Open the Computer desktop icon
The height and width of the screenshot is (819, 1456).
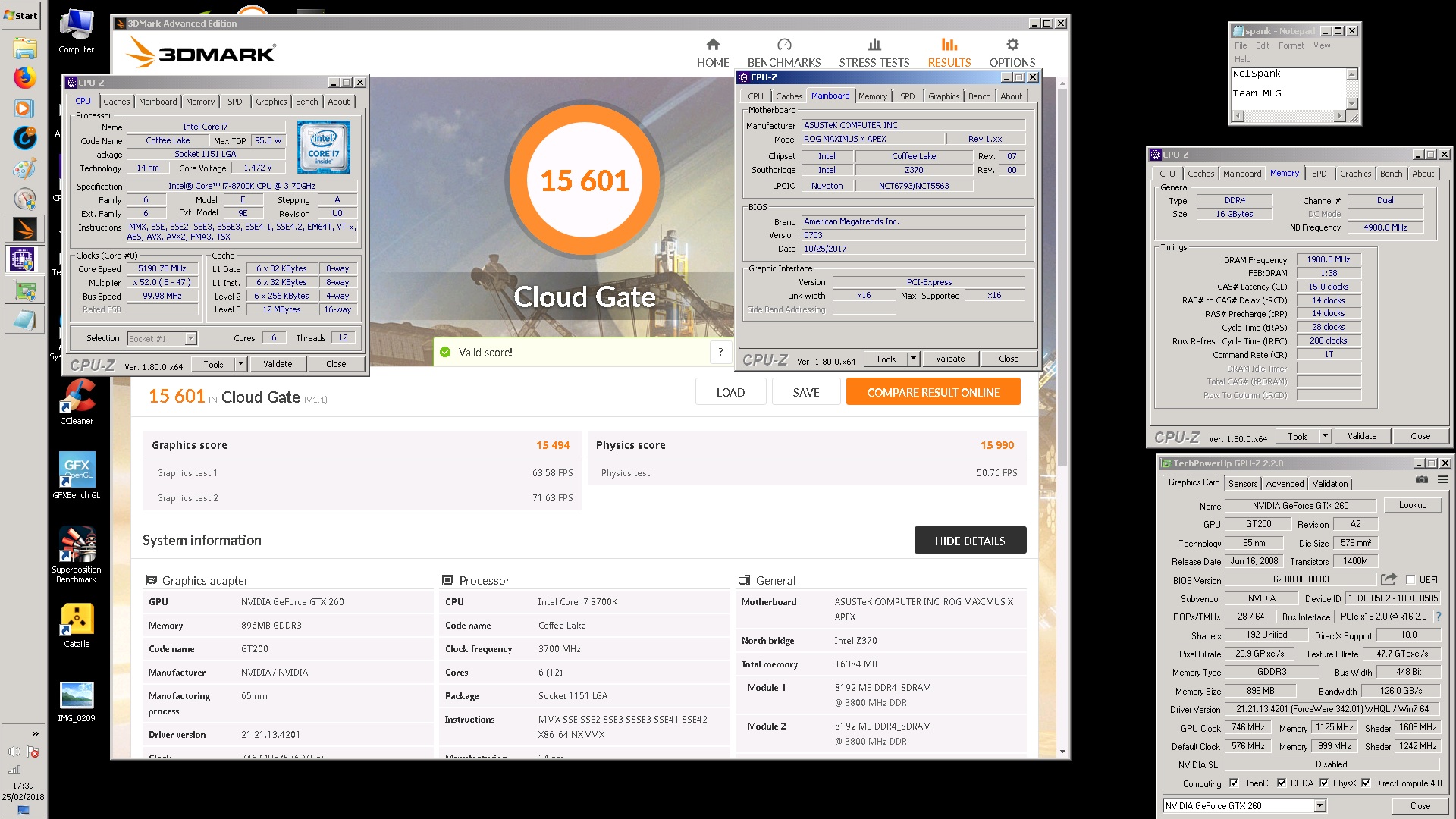point(77,32)
